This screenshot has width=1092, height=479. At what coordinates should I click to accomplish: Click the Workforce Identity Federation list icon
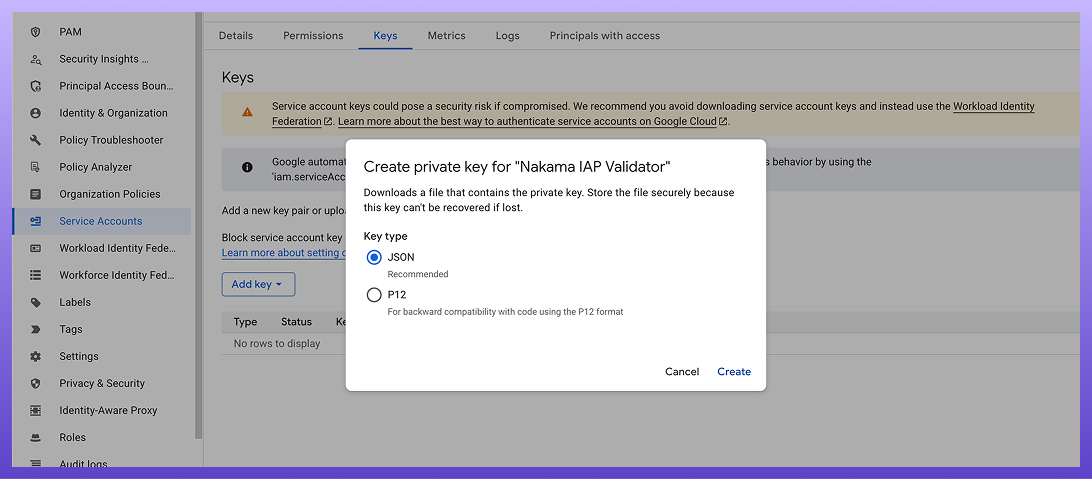36,275
